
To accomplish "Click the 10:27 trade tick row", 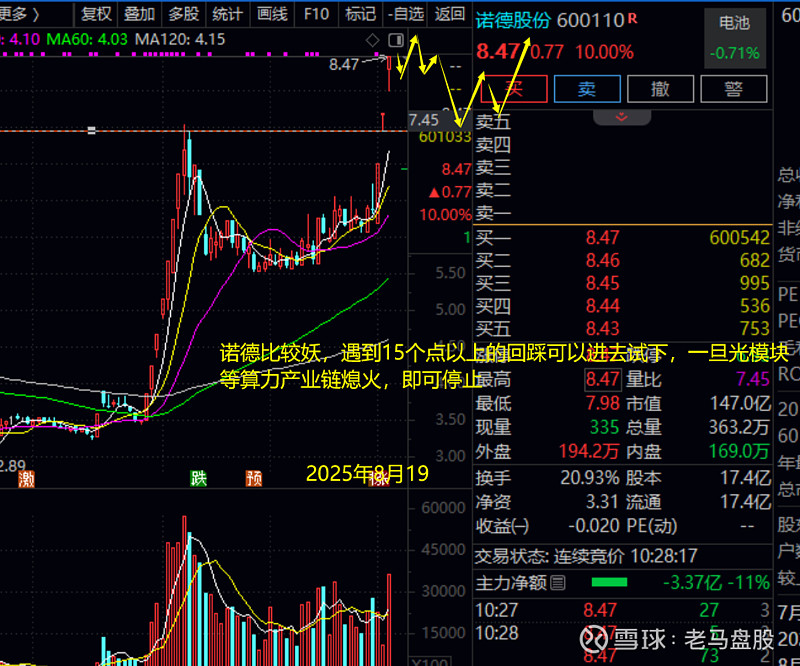I will (x=622, y=610).
